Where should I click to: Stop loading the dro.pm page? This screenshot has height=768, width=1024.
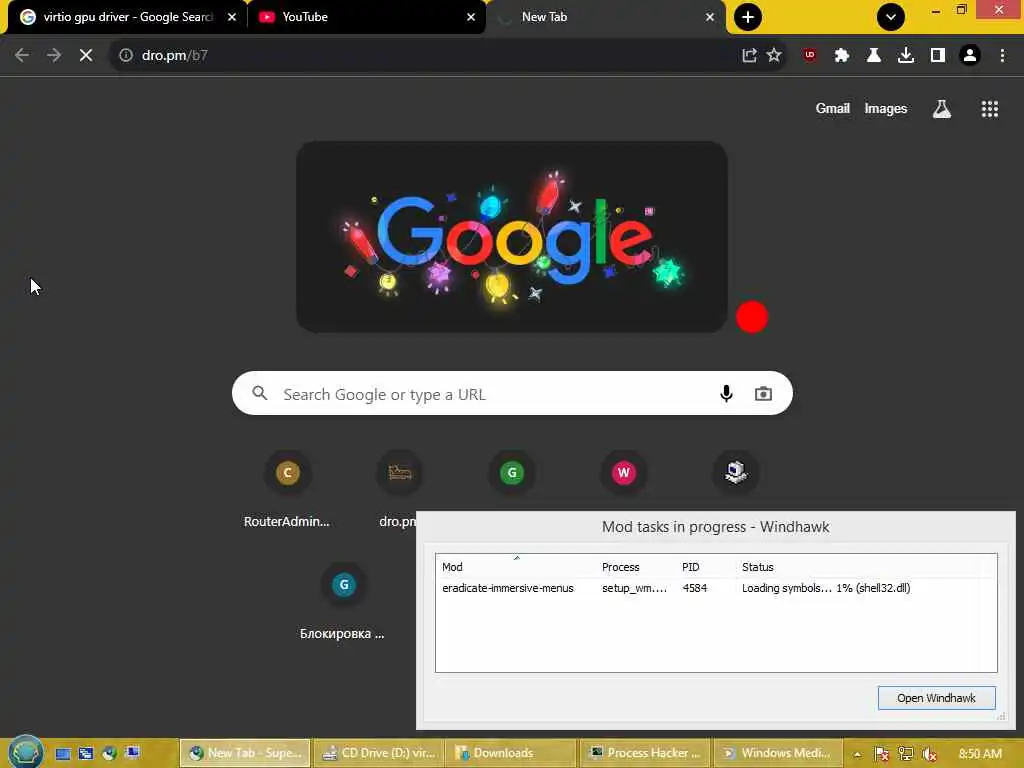pyautogui.click(x=86, y=56)
